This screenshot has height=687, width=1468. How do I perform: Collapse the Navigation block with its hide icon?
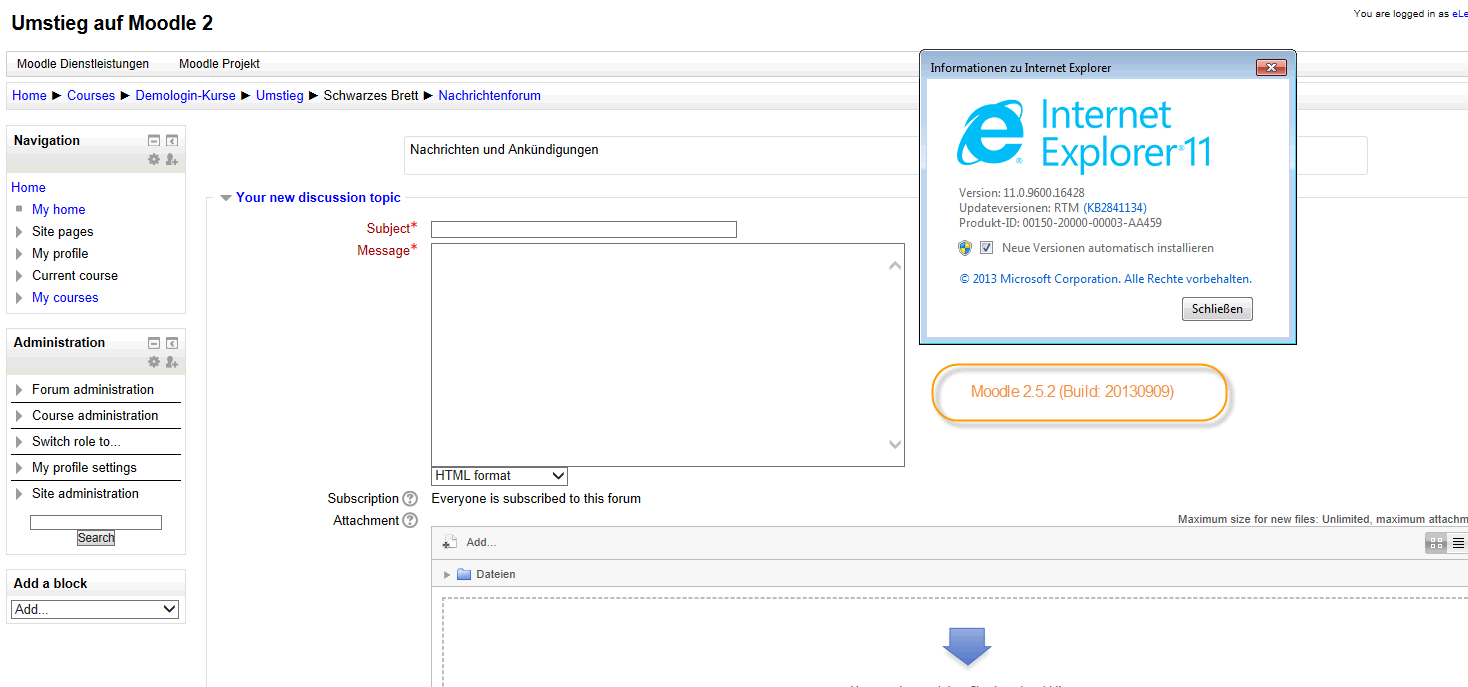(x=154, y=141)
